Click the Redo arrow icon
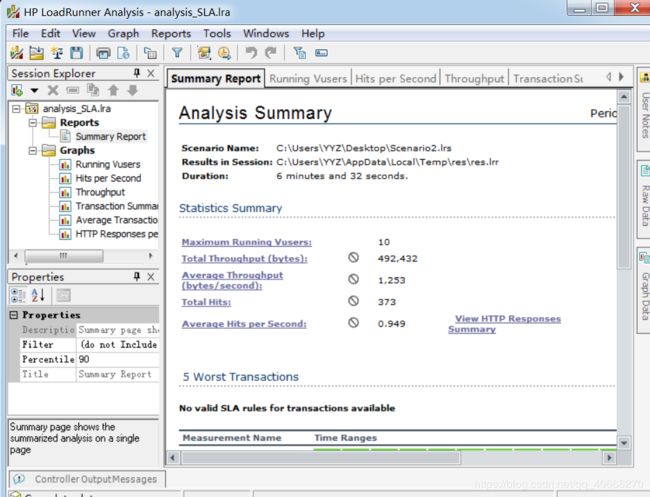This screenshot has height=497, width=650. 271,53
